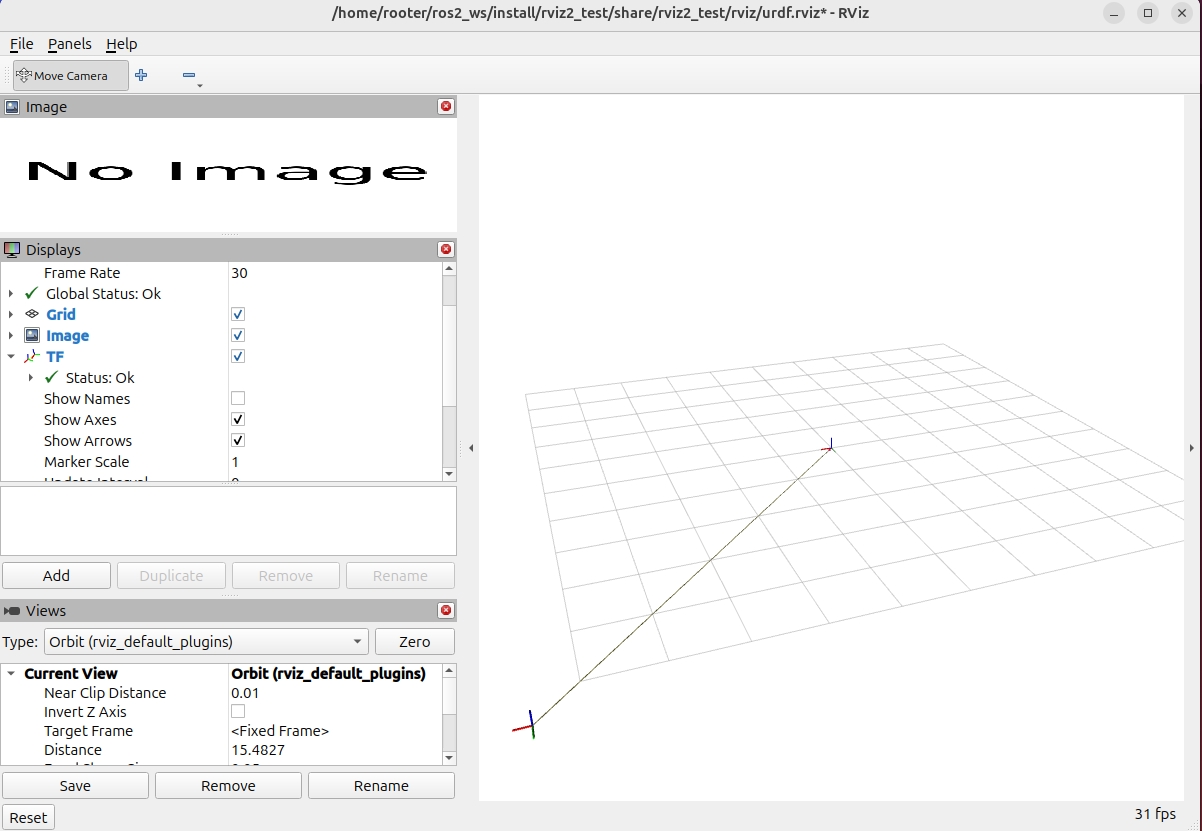This screenshot has width=1202, height=831.
Task: Close the Image panel
Action: (x=446, y=107)
